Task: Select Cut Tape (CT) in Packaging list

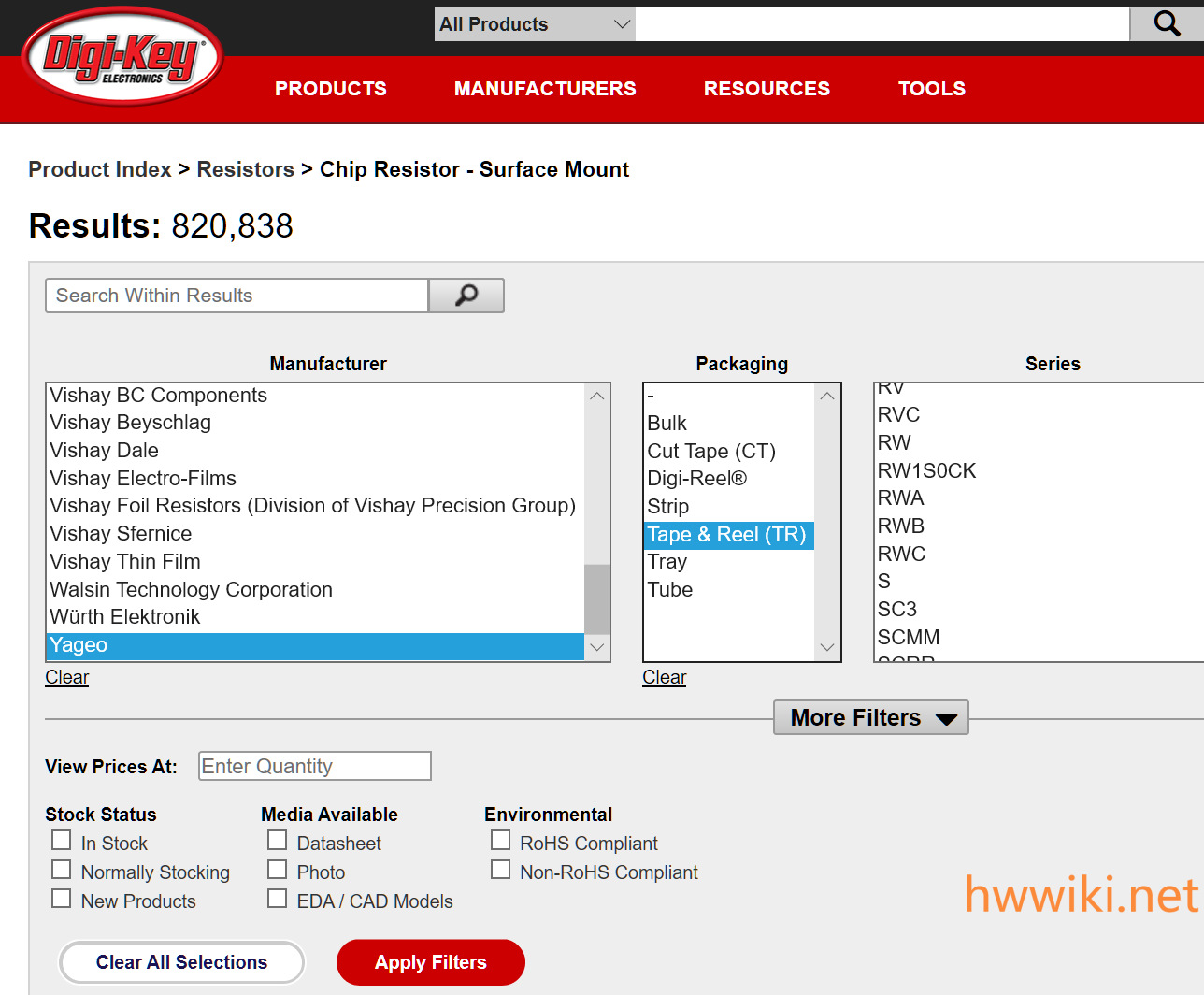Action: pyautogui.click(x=711, y=452)
